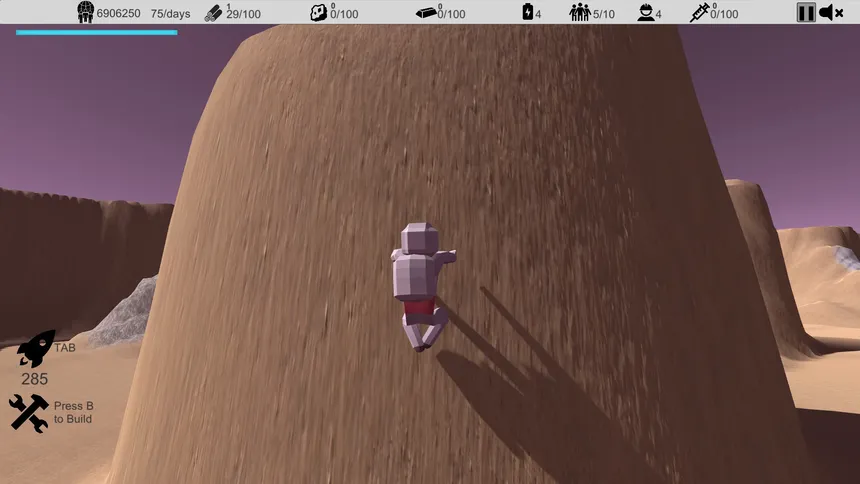Click the 6906250 money value
This screenshot has width=860, height=484.
118,13
